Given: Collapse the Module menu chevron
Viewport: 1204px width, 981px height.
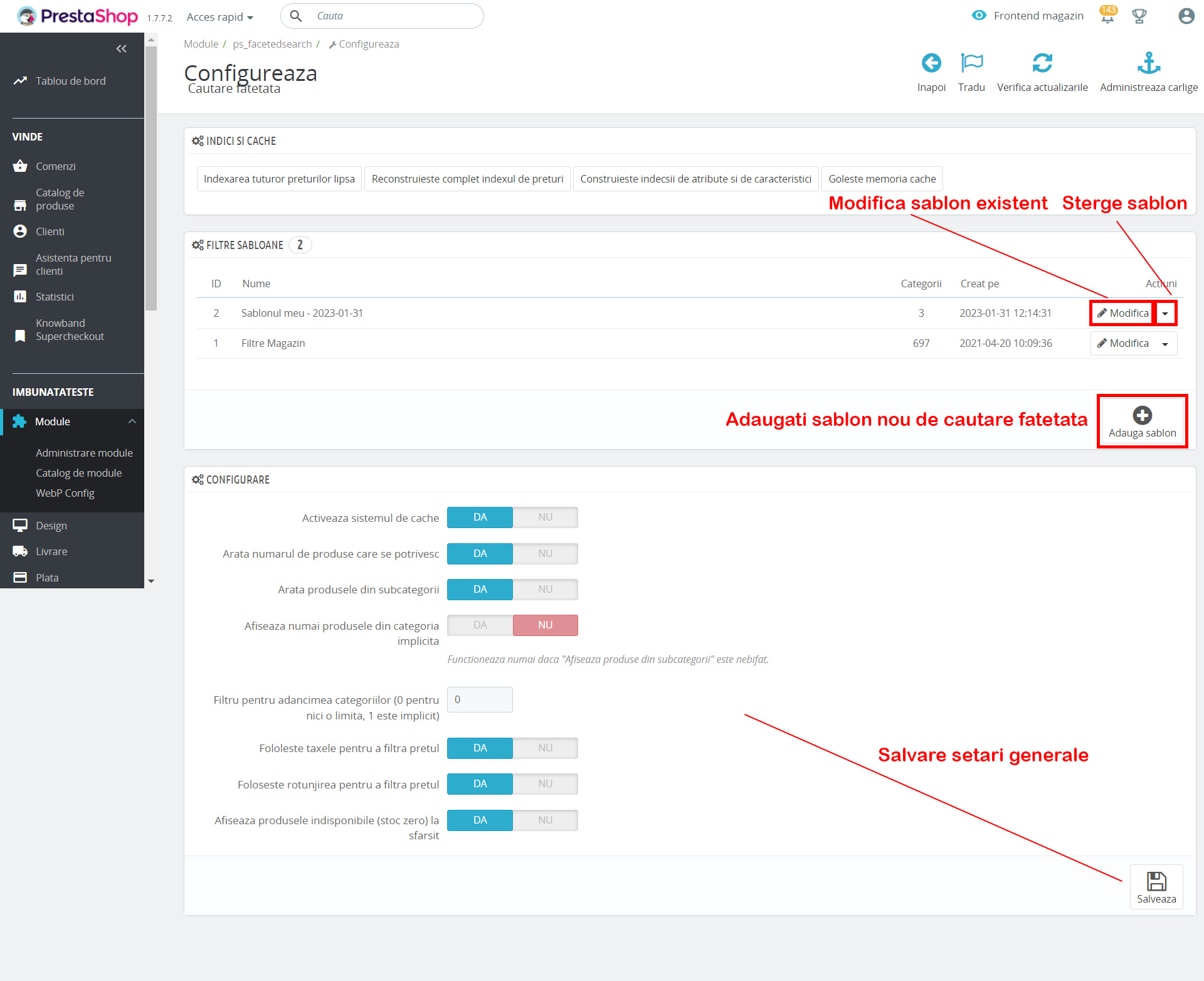Looking at the screenshot, I should [x=132, y=422].
